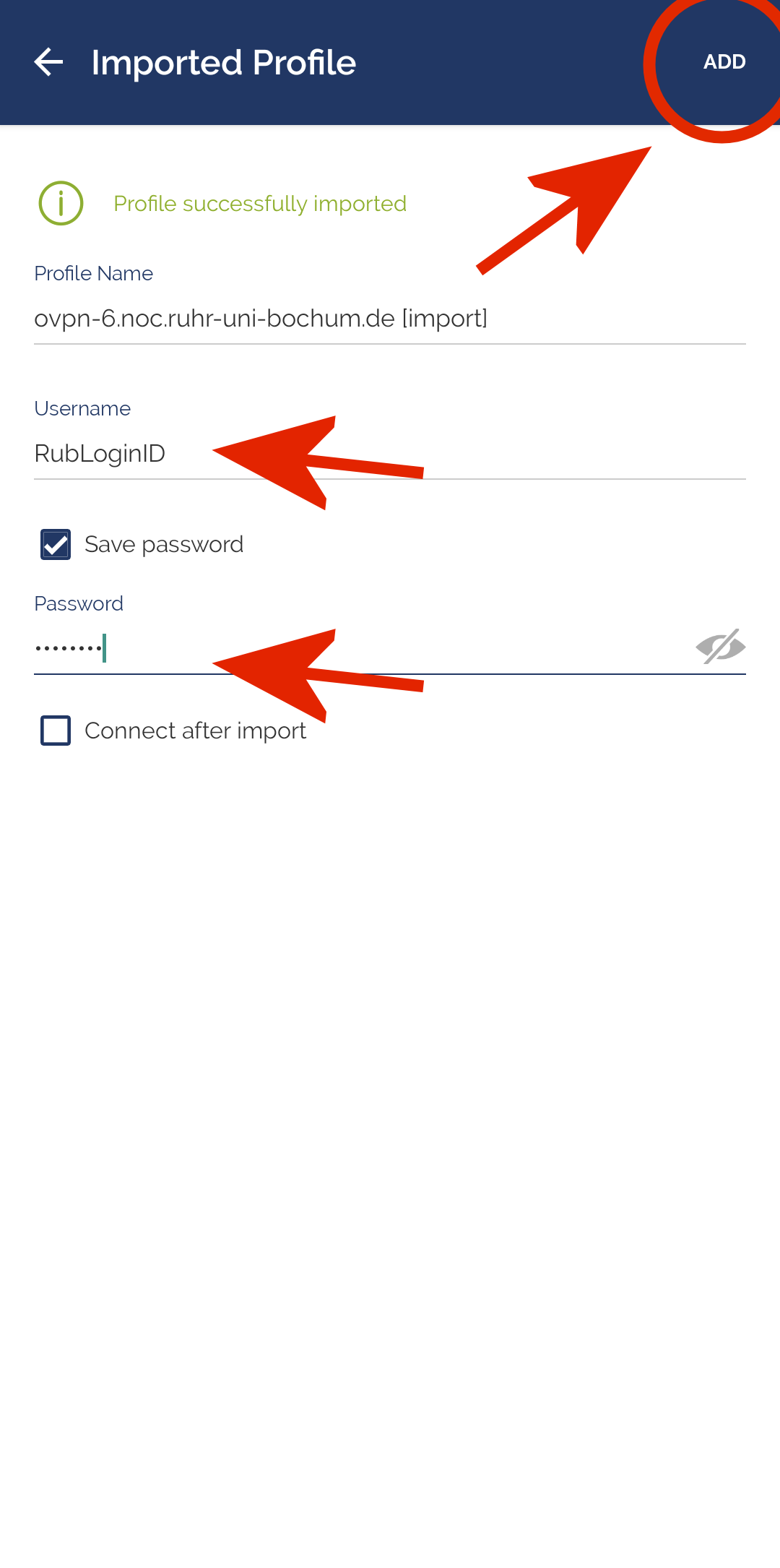Image resolution: width=780 pixels, height=1568 pixels.
Task: Uncheck the Save password checkbox
Action: click(x=56, y=545)
